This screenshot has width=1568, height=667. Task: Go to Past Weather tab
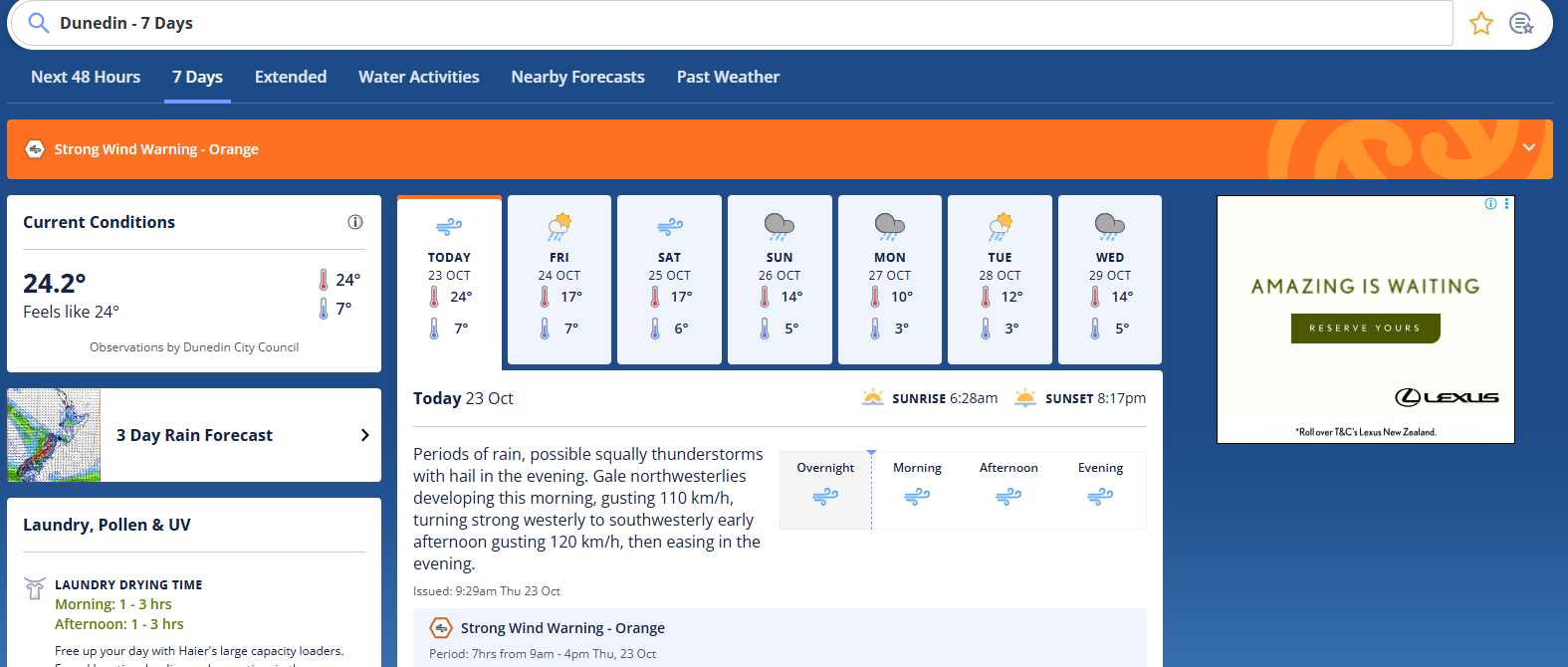tap(728, 77)
